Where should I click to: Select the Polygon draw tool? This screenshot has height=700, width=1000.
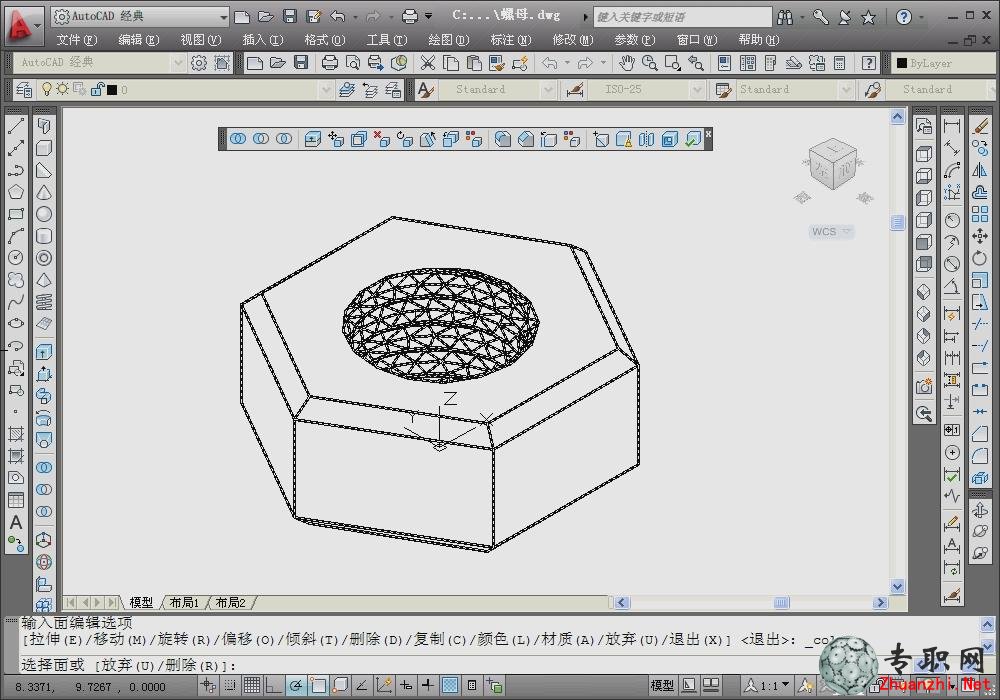[x=16, y=192]
